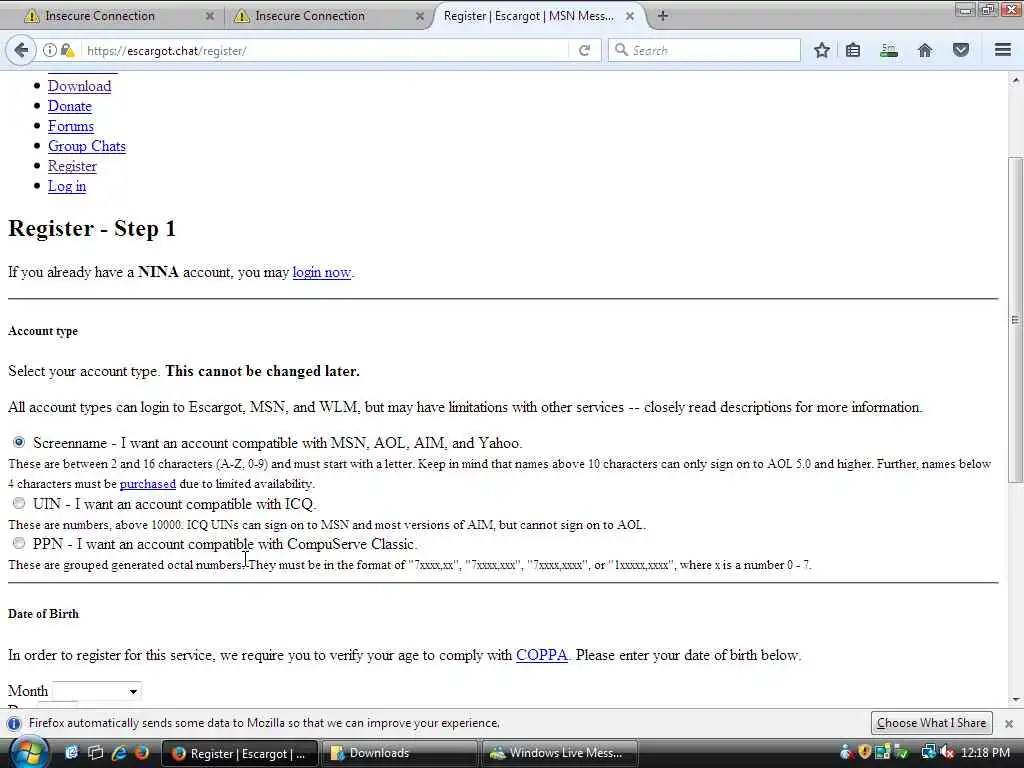
Task: Open the Group Chats link
Action: 87,146
